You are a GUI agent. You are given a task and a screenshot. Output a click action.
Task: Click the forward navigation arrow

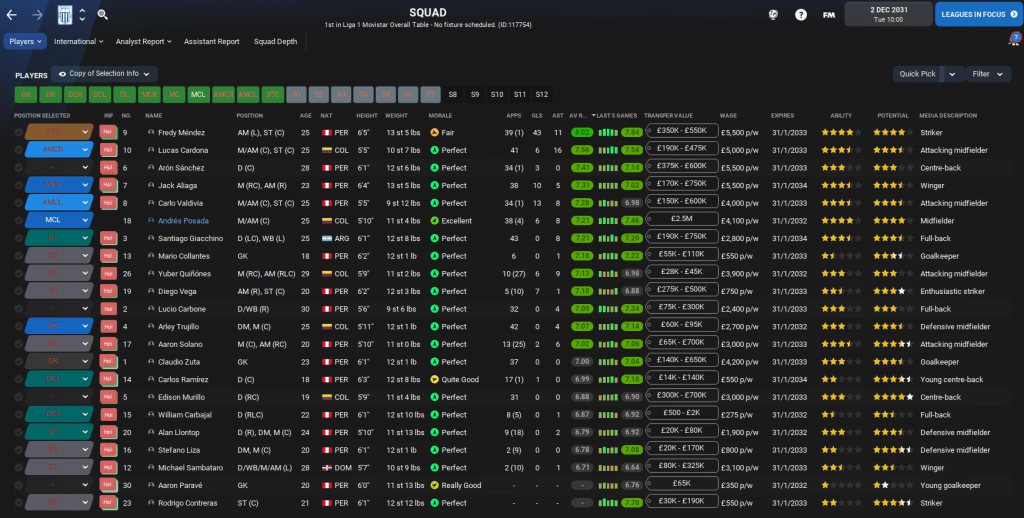point(38,14)
